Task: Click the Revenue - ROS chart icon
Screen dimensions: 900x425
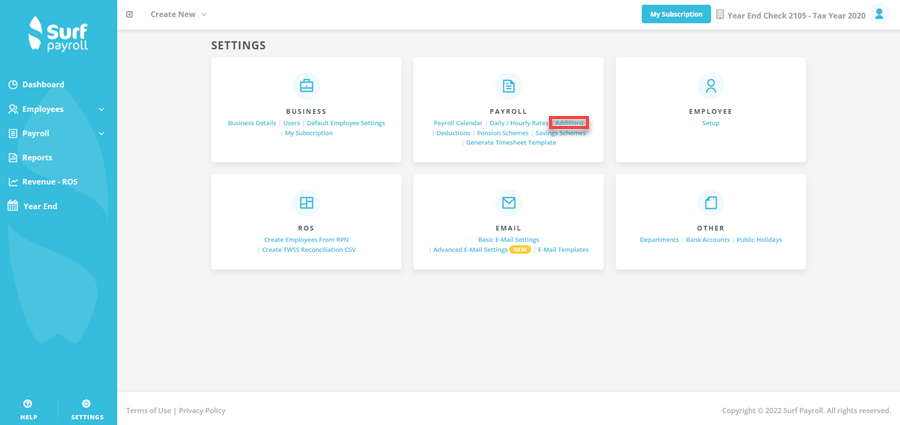Action: (x=13, y=181)
